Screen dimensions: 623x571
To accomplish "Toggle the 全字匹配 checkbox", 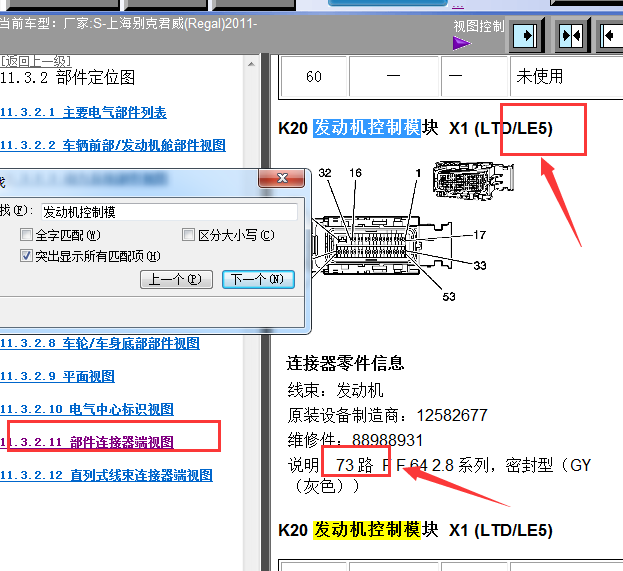I will pyautogui.click(x=26, y=234).
